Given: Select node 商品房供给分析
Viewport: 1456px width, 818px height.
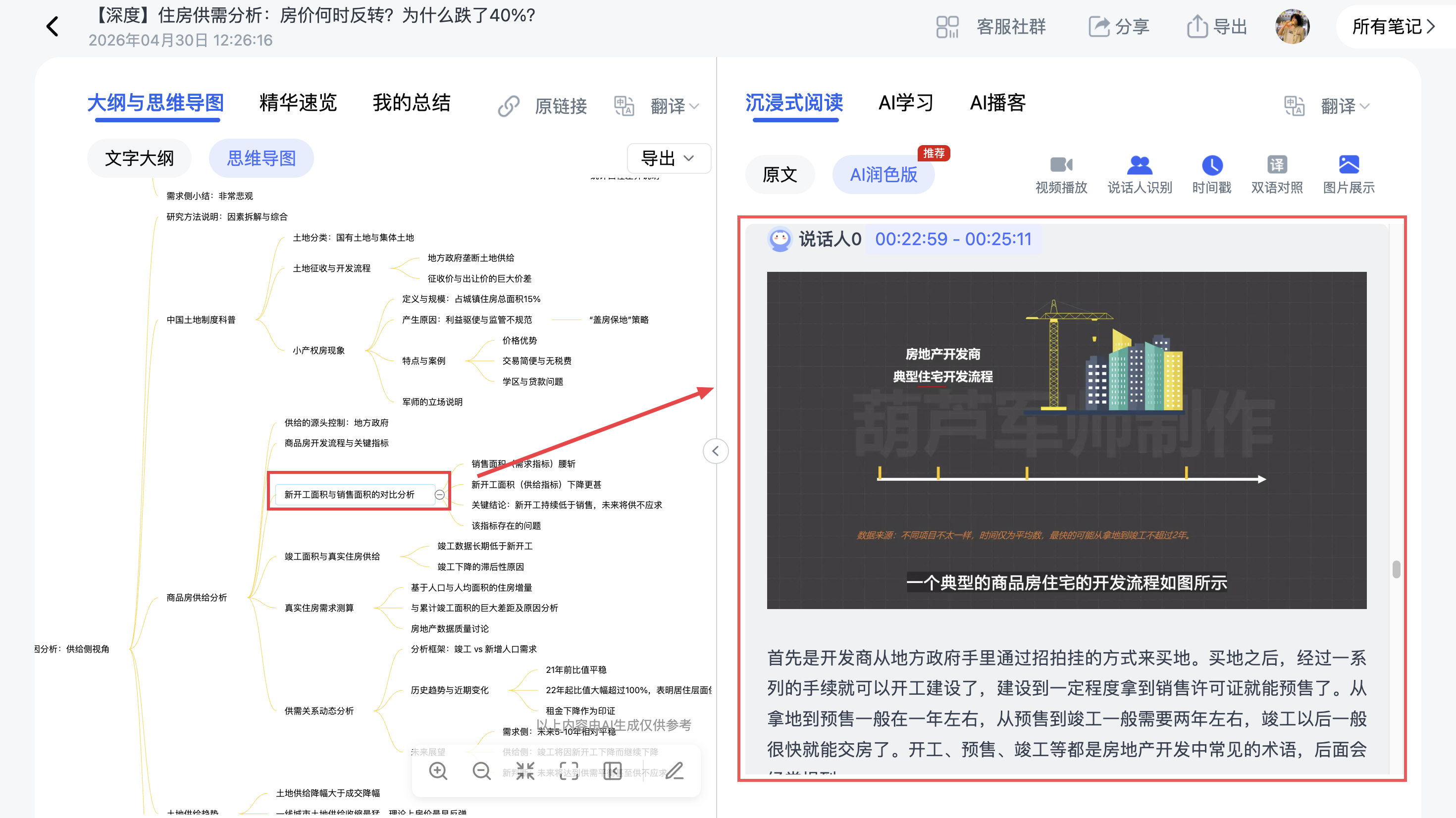Looking at the screenshot, I should (x=197, y=598).
